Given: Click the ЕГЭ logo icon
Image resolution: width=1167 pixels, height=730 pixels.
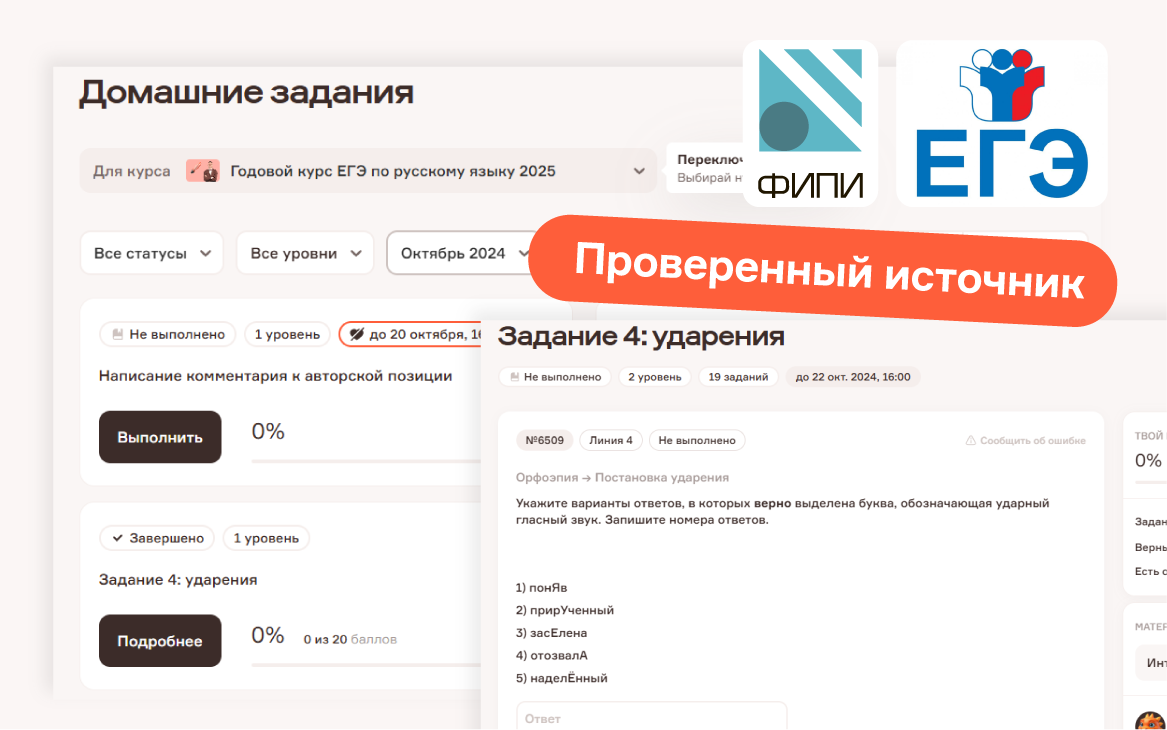Looking at the screenshot, I should [x=1001, y=120].
